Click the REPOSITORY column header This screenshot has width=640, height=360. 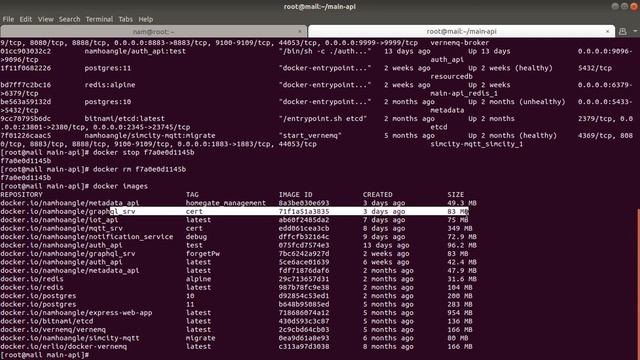point(21,195)
